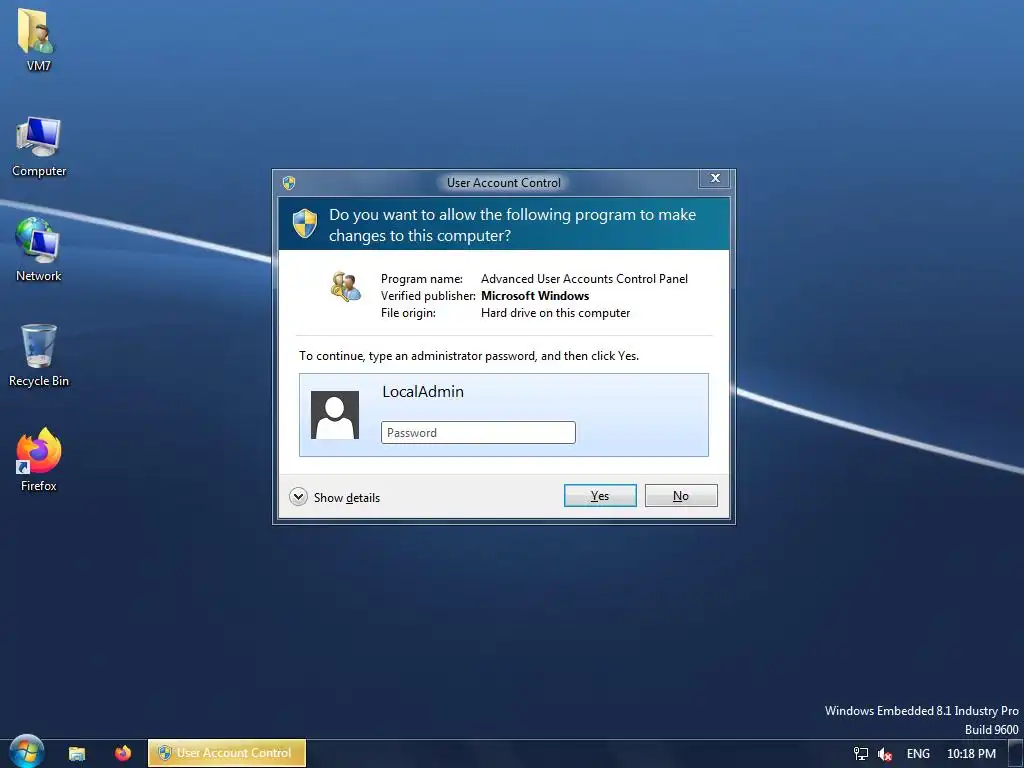Click the user accounts program icon
Image resolution: width=1024 pixels, height=768 pixels.
345,287
